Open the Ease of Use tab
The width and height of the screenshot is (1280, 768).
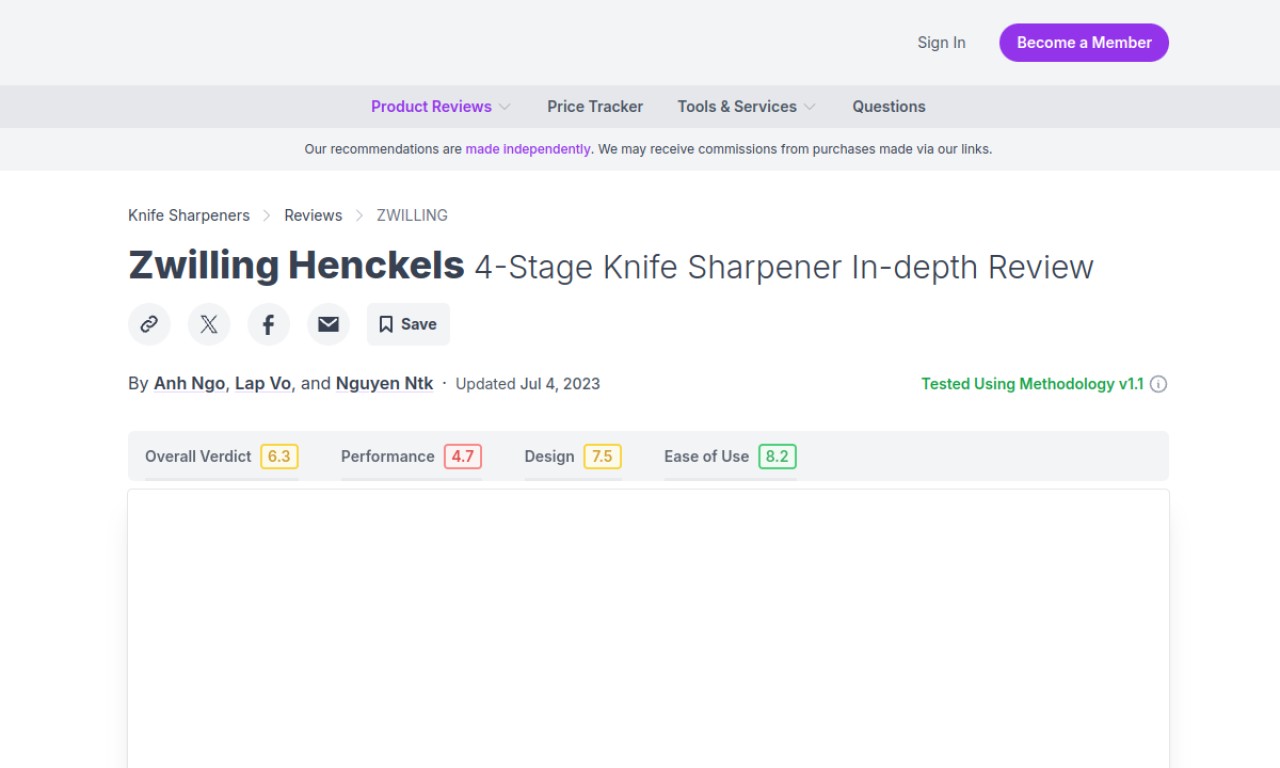point(729,457)
